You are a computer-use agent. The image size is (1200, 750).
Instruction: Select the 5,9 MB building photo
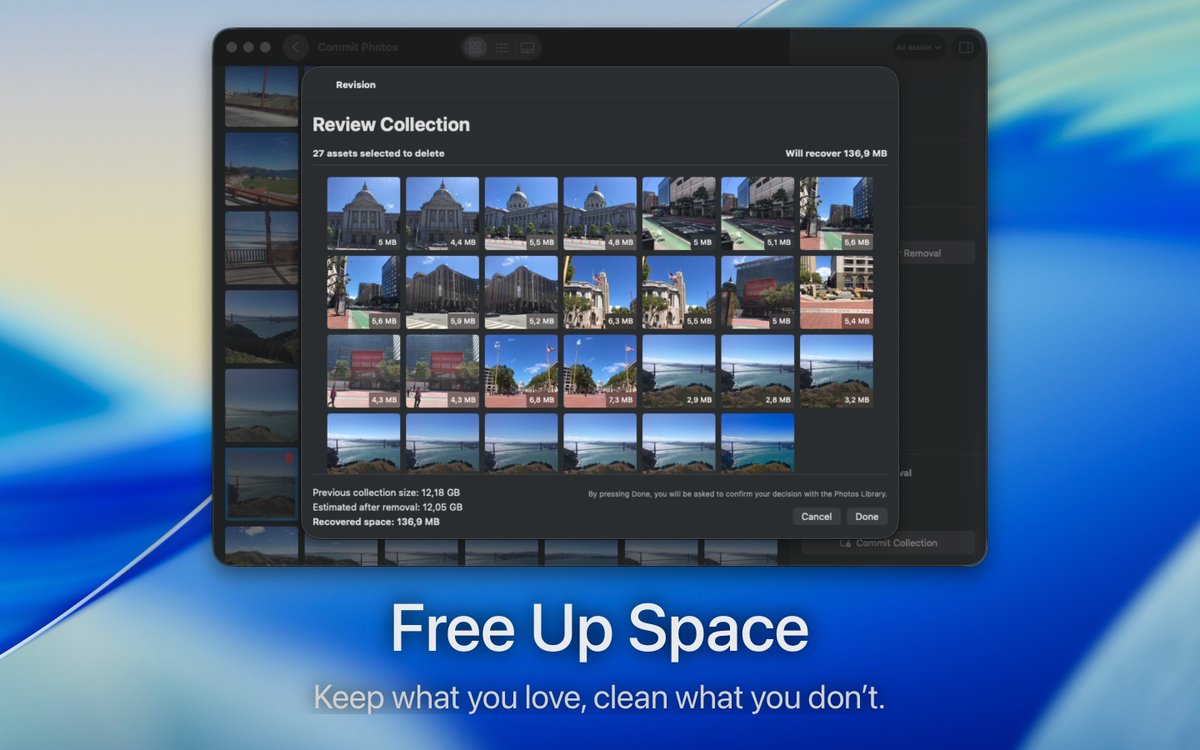[442, 292]
